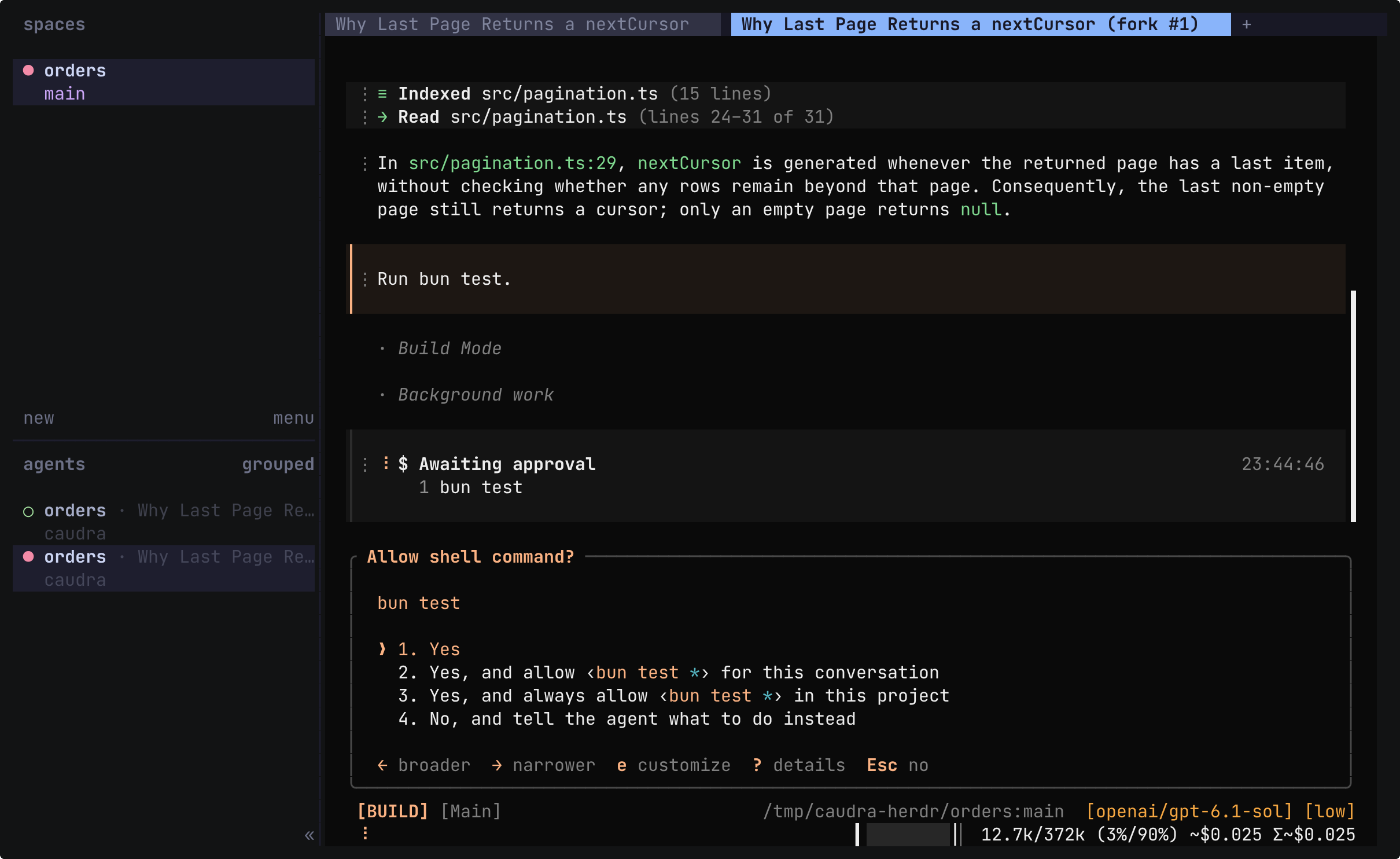Click 'e customize' option

coord(674,765)
